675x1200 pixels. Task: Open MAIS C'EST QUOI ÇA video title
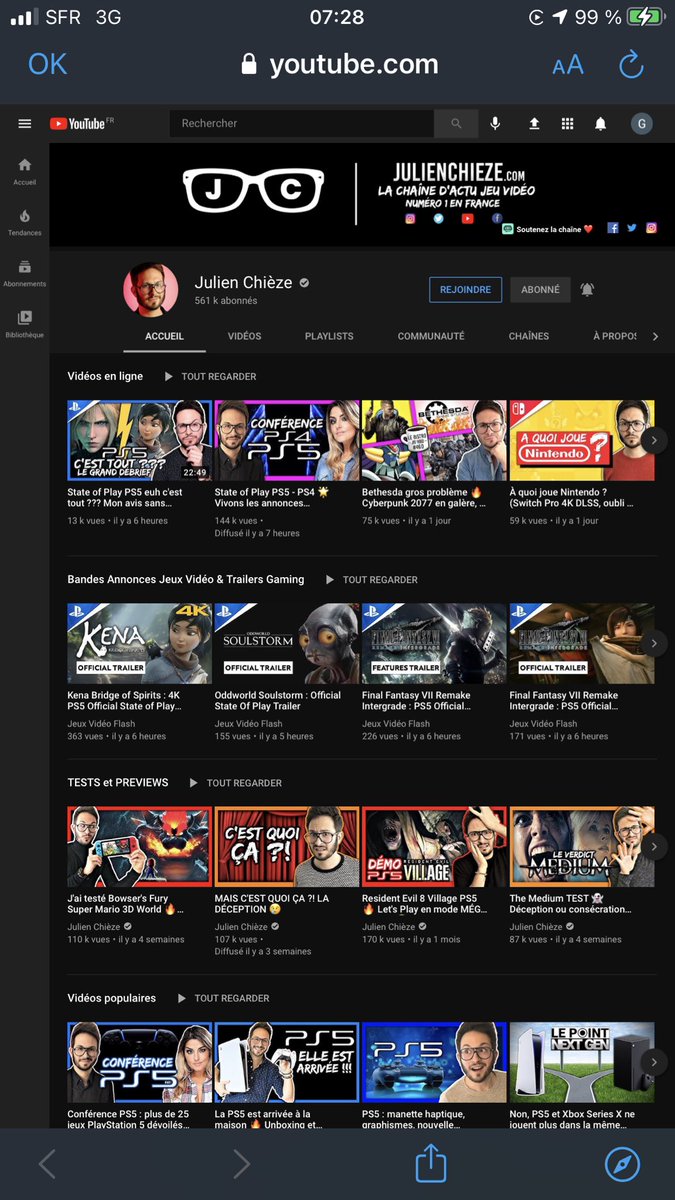pos(272,904)
